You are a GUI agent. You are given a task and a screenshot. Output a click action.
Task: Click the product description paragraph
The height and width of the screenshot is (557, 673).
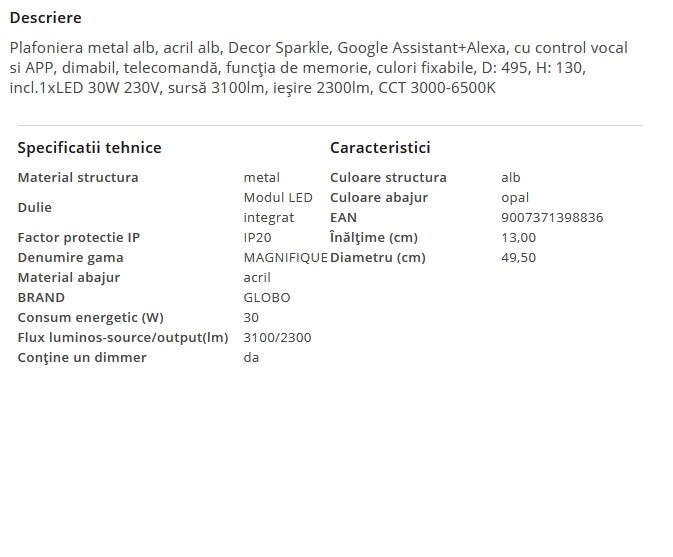coord(320,68)
